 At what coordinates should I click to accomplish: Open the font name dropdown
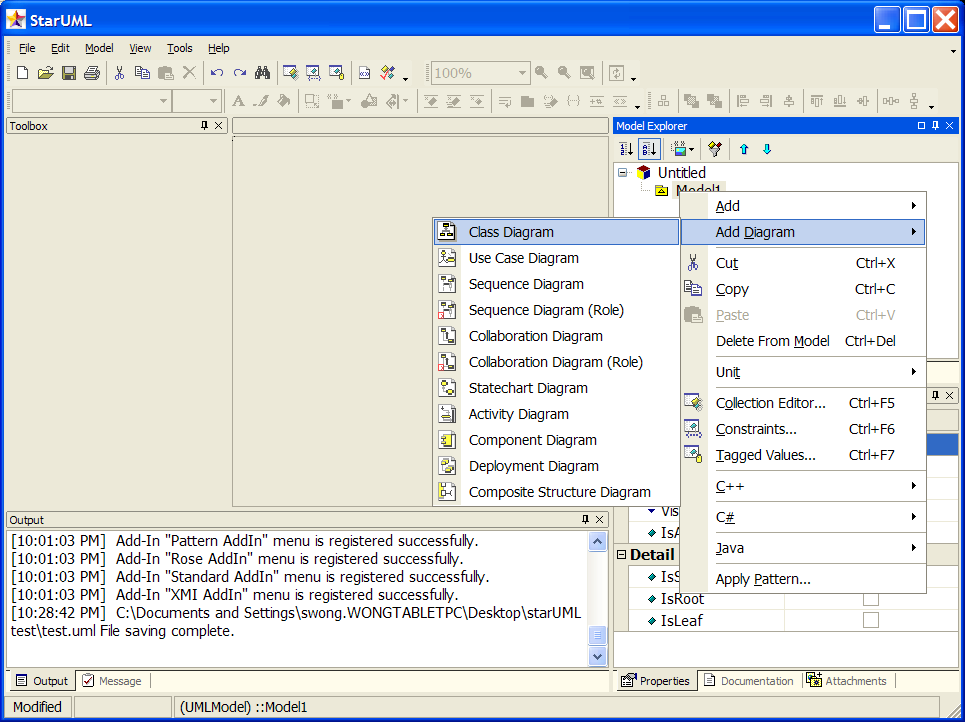point(163,101)
